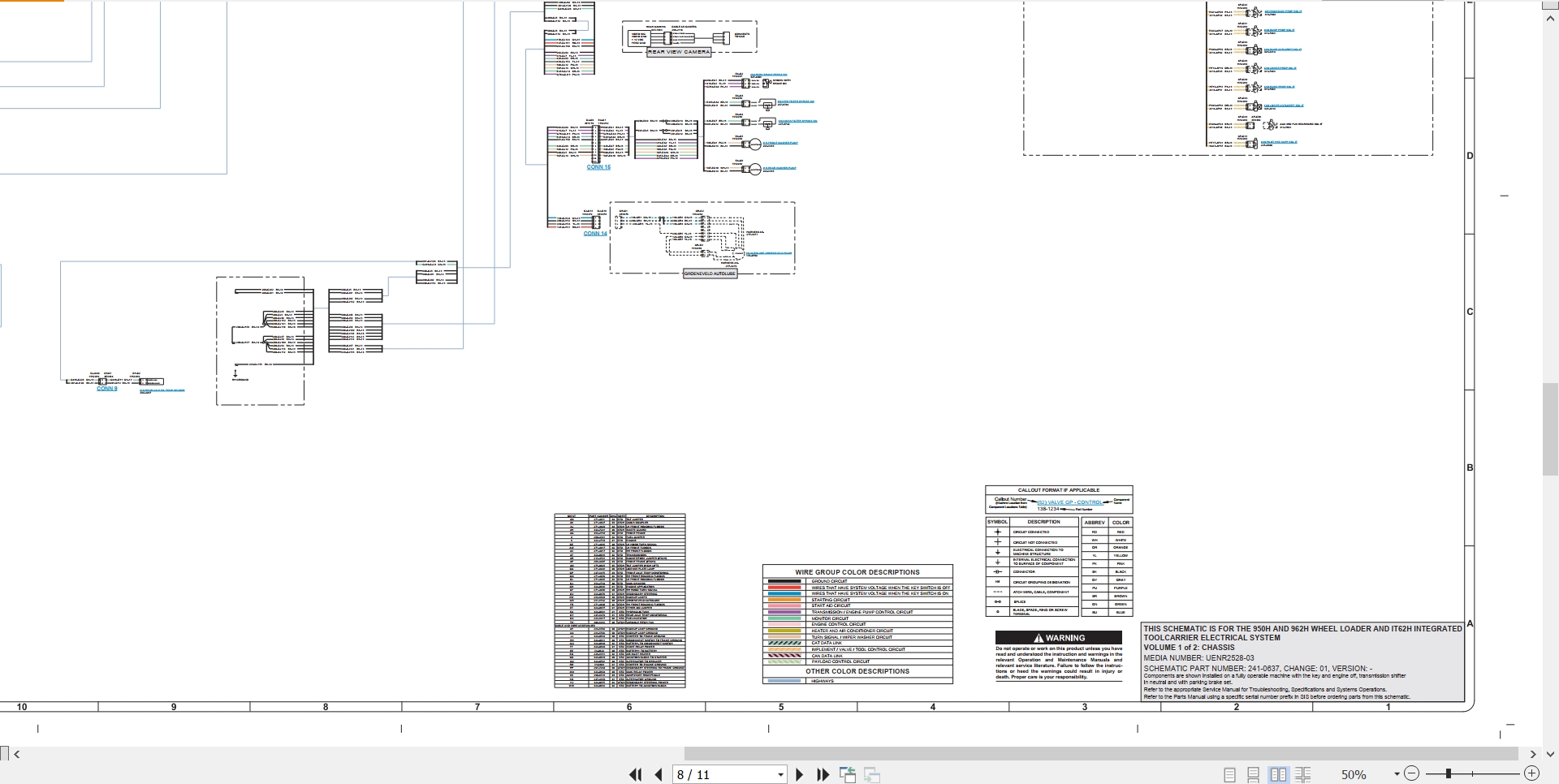Image resolution: width=1559 pixels, height=784 pixels.
Task: Switch to continuous page layout
Action: coord(1254,775)
